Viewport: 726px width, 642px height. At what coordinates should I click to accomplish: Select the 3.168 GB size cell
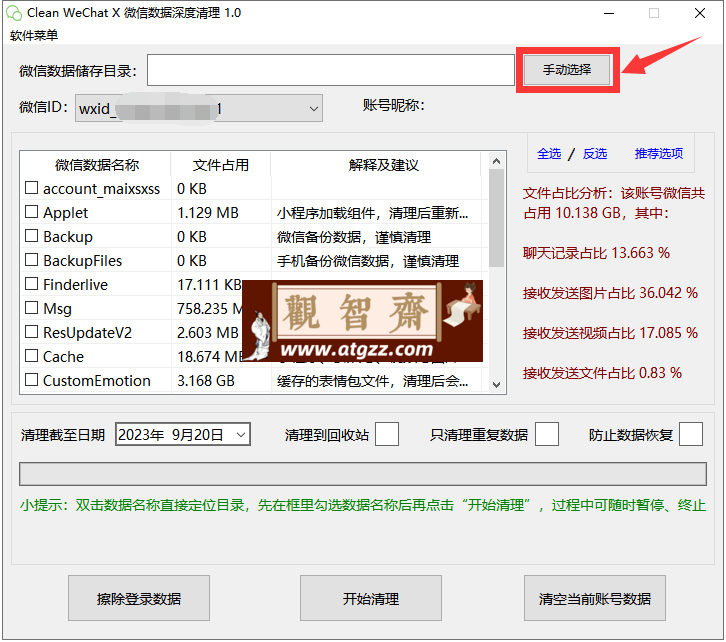point(206,381)
